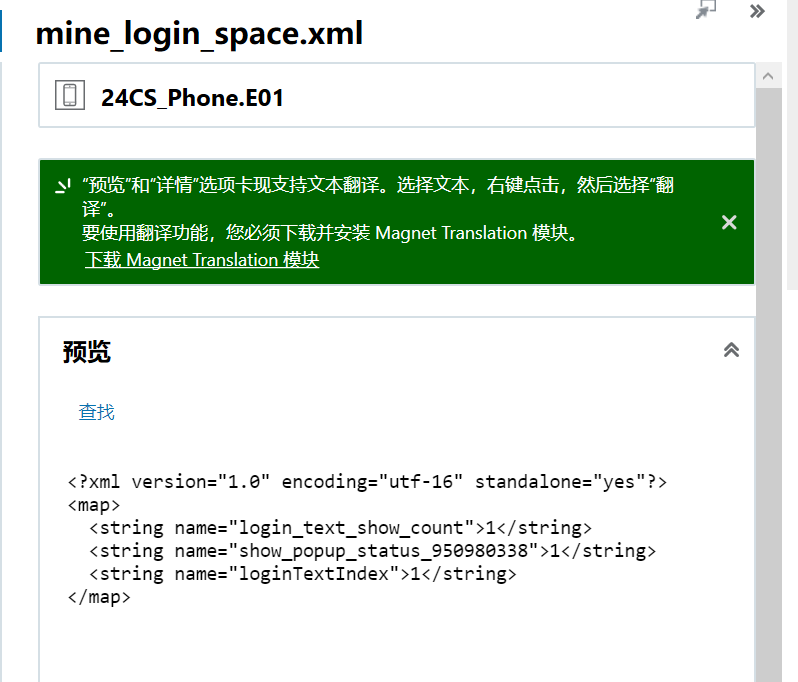The width and height of the screenshot is (798, 682).
Task: Click the show_popup_status_950980338 string line
Action: coord(373,551)
